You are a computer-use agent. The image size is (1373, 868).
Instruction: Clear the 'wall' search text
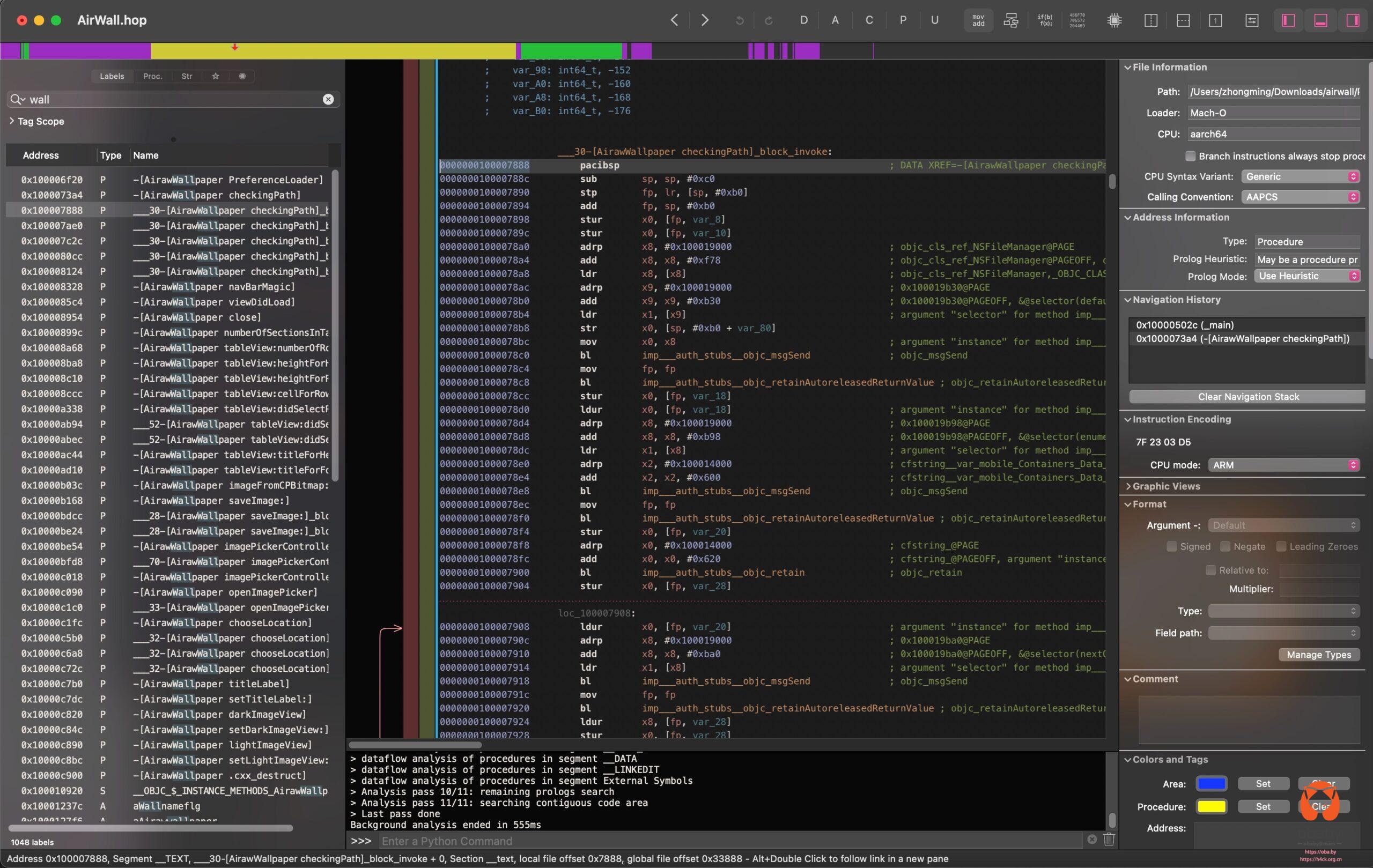click(x=328, y=99)
